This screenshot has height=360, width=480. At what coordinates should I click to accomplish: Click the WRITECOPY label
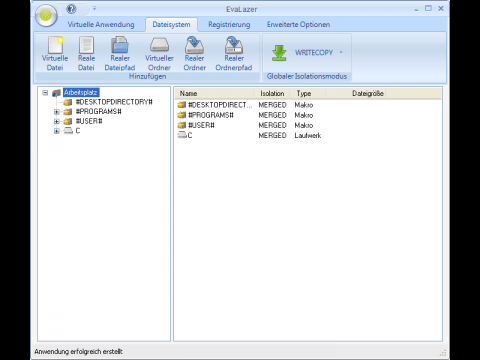(x=314, y=53)
